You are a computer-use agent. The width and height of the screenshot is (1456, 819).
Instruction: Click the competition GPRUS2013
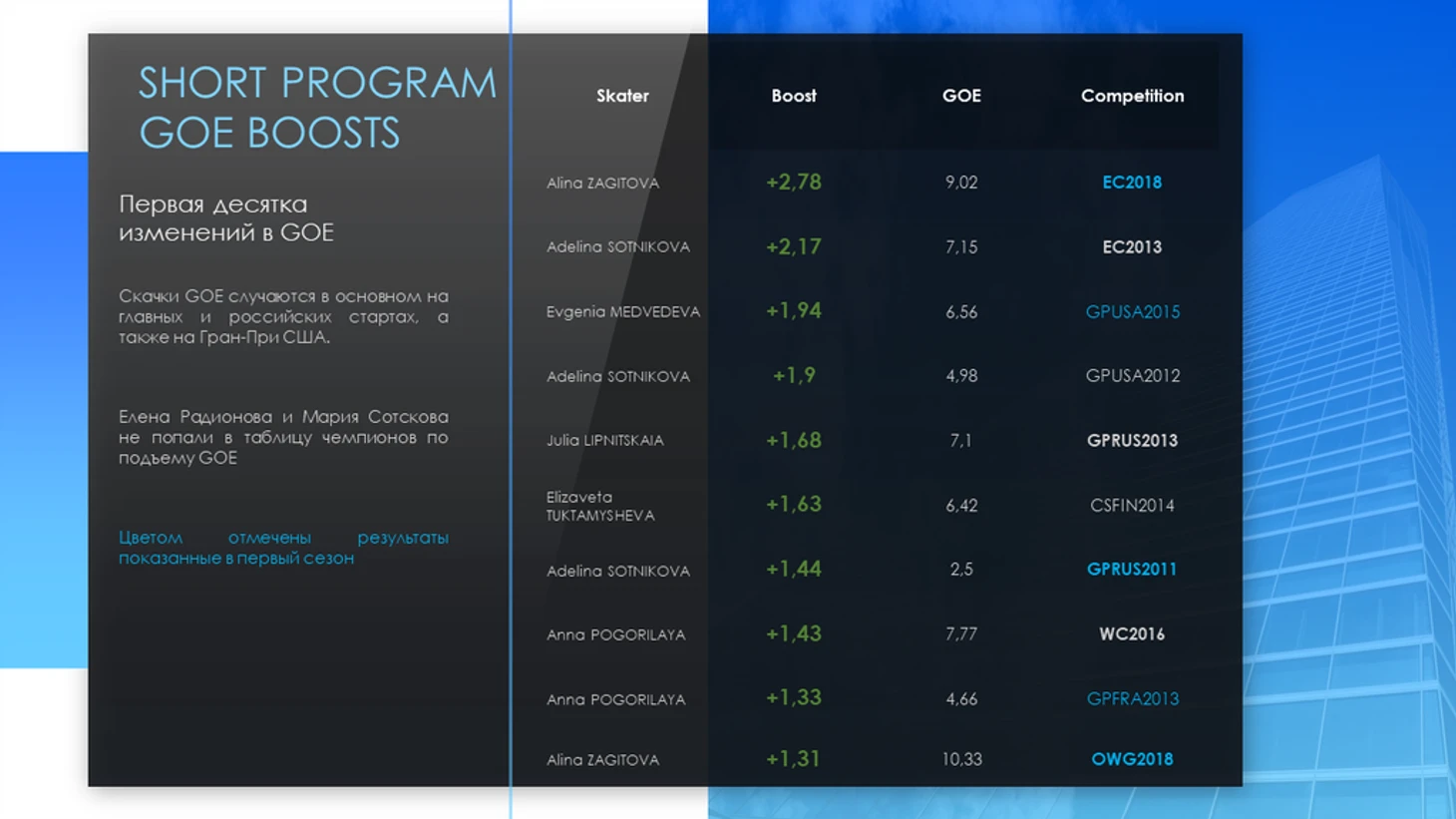coord(1132,441)
